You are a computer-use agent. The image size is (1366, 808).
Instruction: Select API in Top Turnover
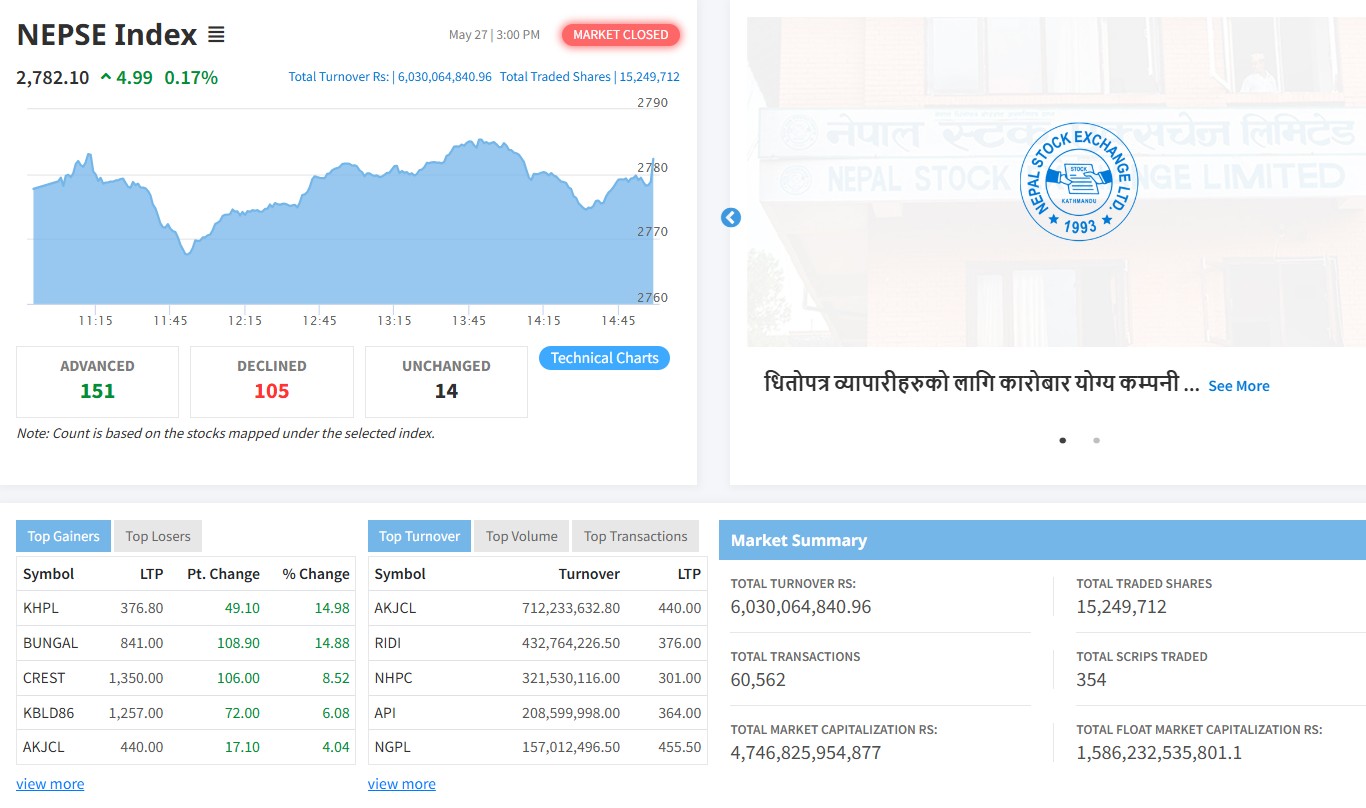pos(385,713)
